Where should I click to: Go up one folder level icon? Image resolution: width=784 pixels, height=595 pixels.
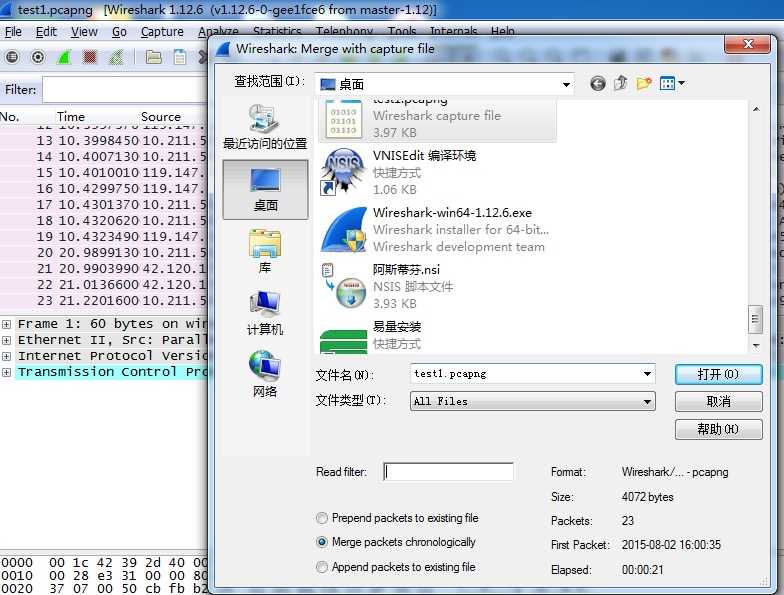pos(620,83)
